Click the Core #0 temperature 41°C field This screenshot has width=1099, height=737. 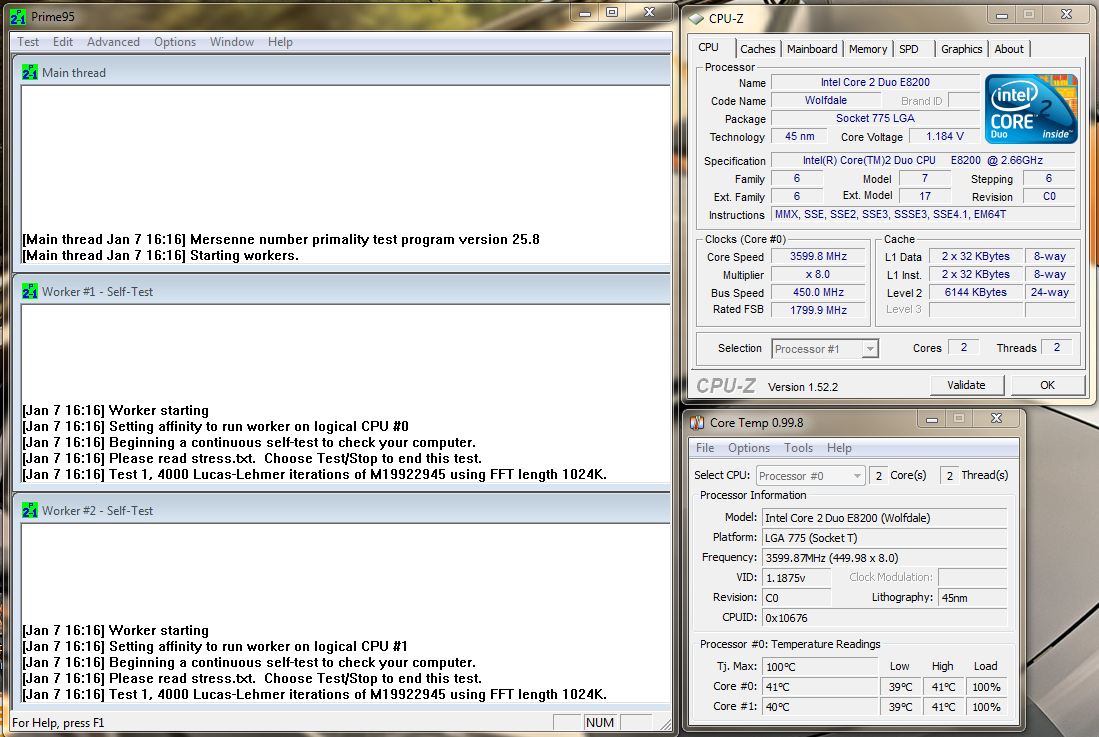[x=821, y=687]
